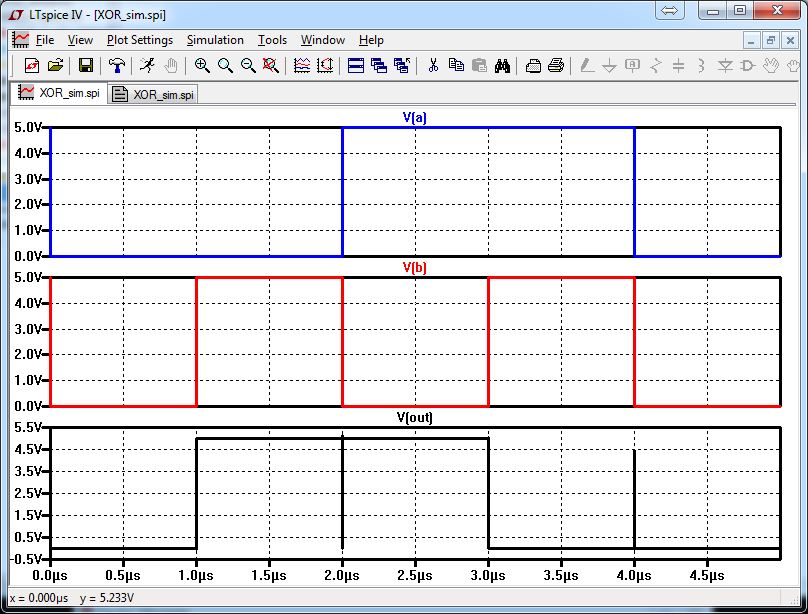Screen dimensions: 808x614
Task: Minimize the inner document window
Action: coord(751,40)
